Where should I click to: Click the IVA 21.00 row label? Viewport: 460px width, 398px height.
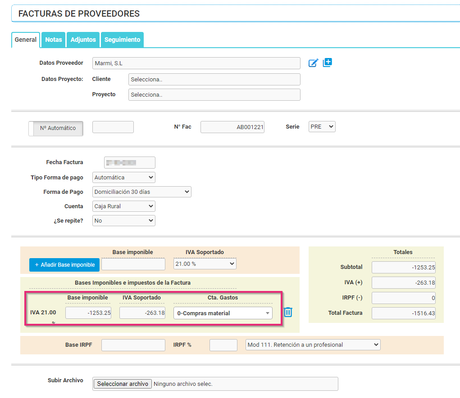click(x=43, y=313)
